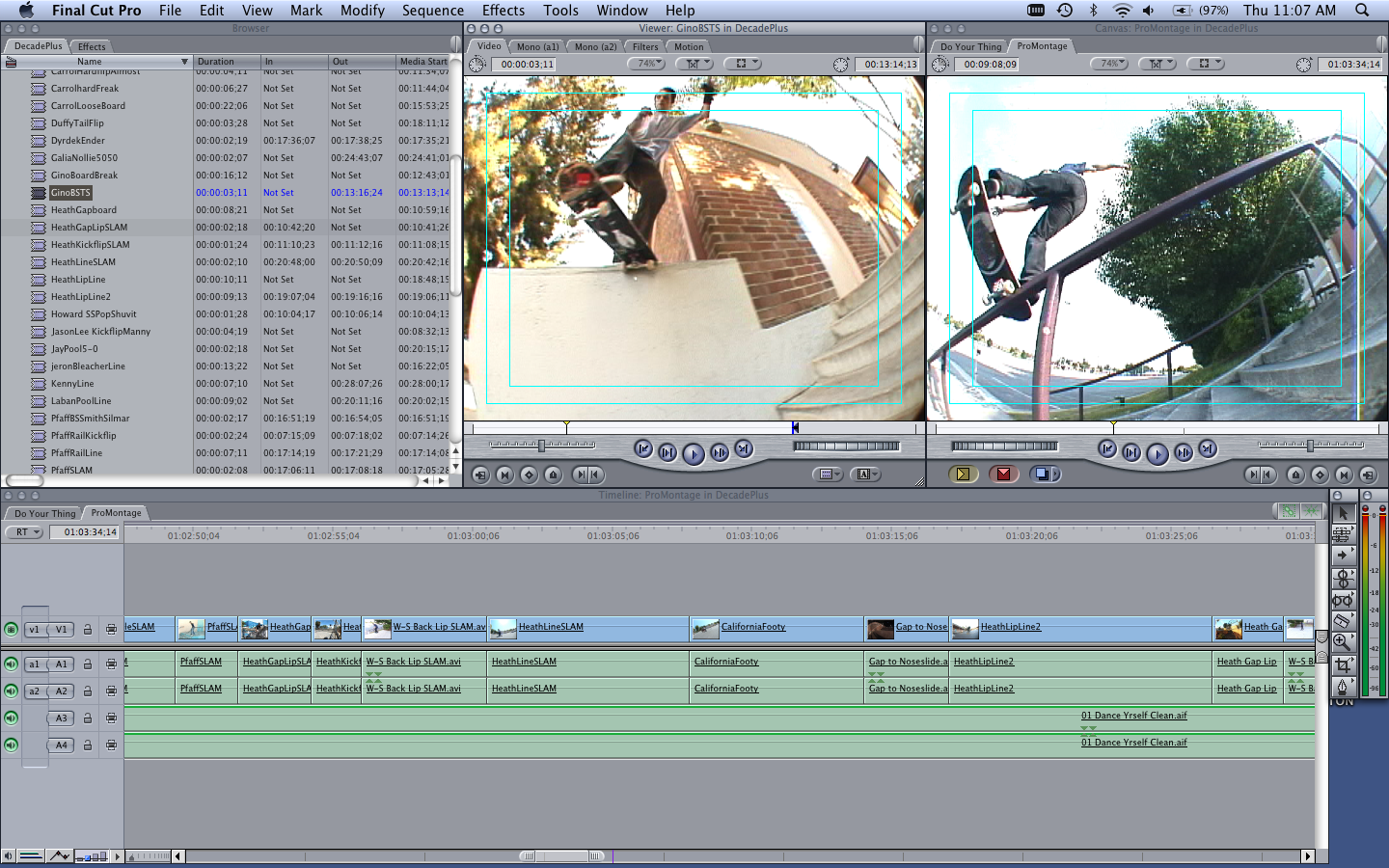This screenshot has width=1389, height=868.
Task: Click Mark In button in Canvas
Action: [x=1254, y=475]
